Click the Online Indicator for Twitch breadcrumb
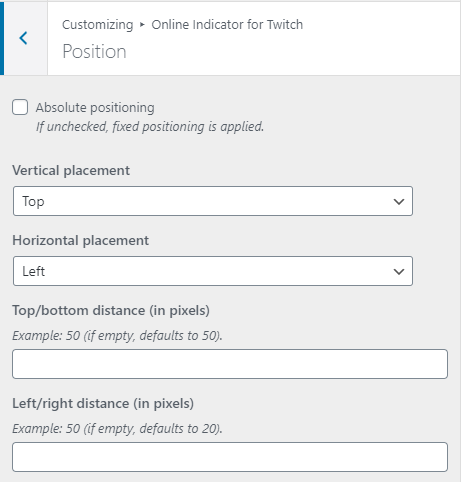Viewport: 462px width, 482px height. coord(227,25)
